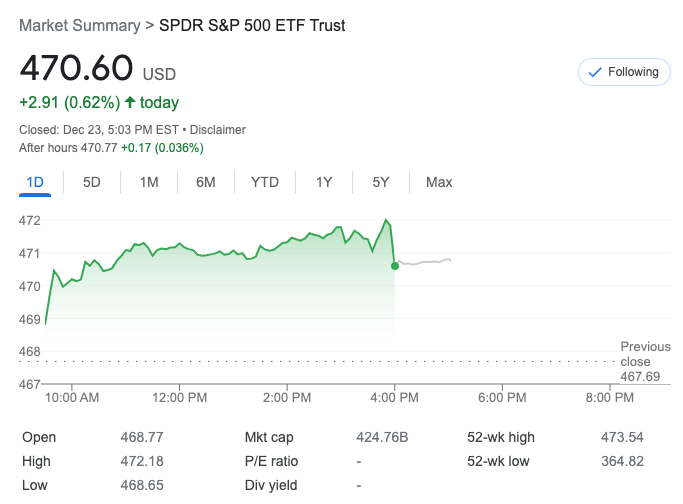Click the green closing price dot on chart

[395, 266]
